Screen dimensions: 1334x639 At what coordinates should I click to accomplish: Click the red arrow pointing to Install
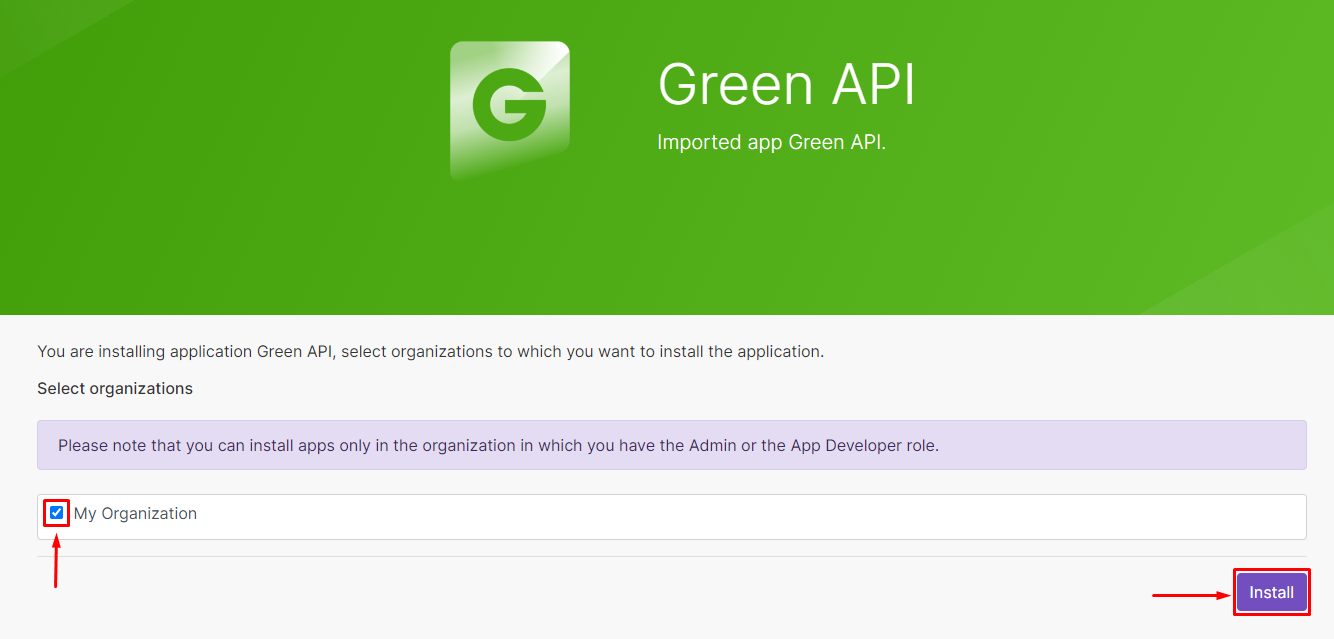(1190, 595)
